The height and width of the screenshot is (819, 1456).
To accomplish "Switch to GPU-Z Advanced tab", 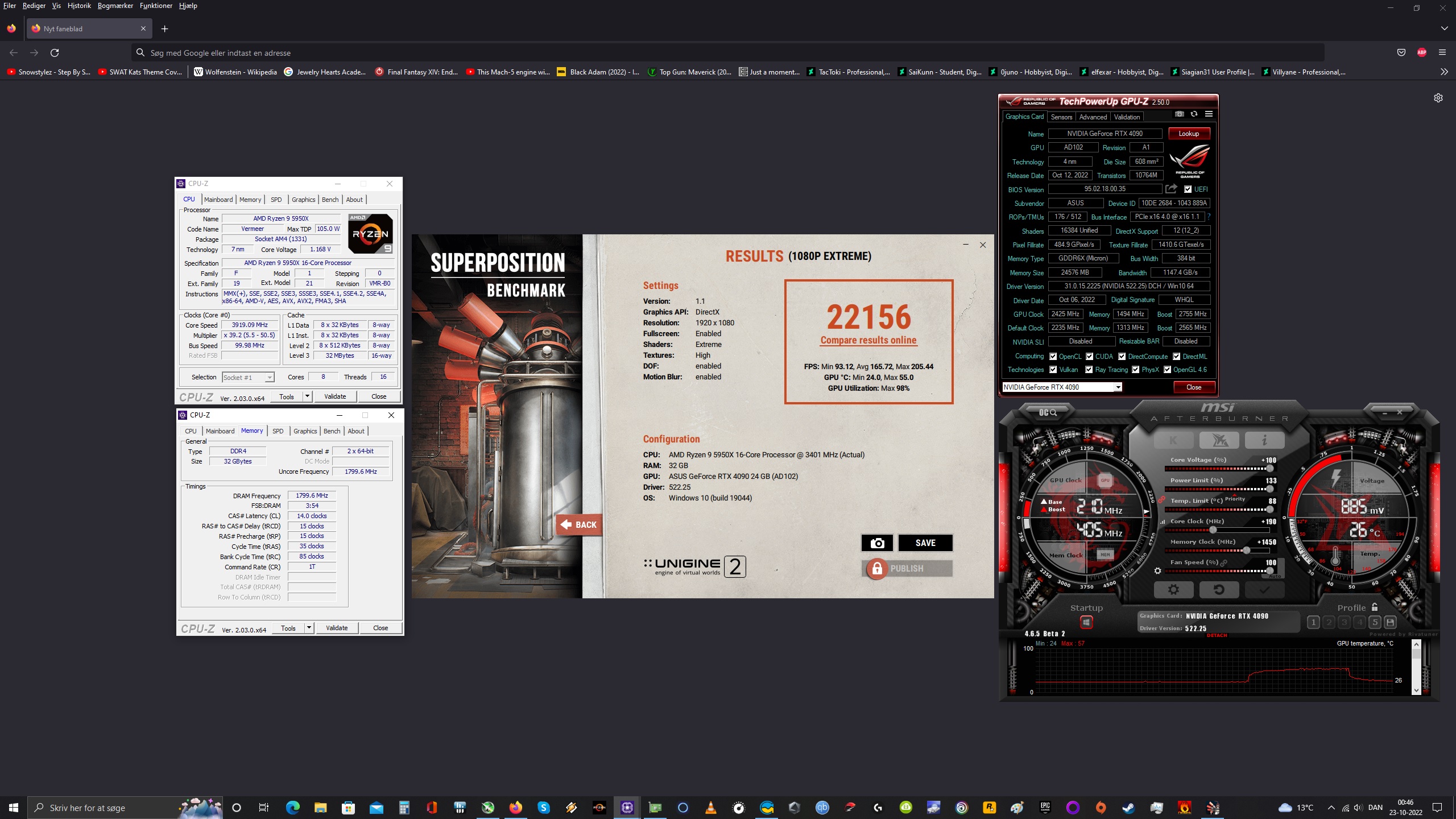I will point(1093,117).
